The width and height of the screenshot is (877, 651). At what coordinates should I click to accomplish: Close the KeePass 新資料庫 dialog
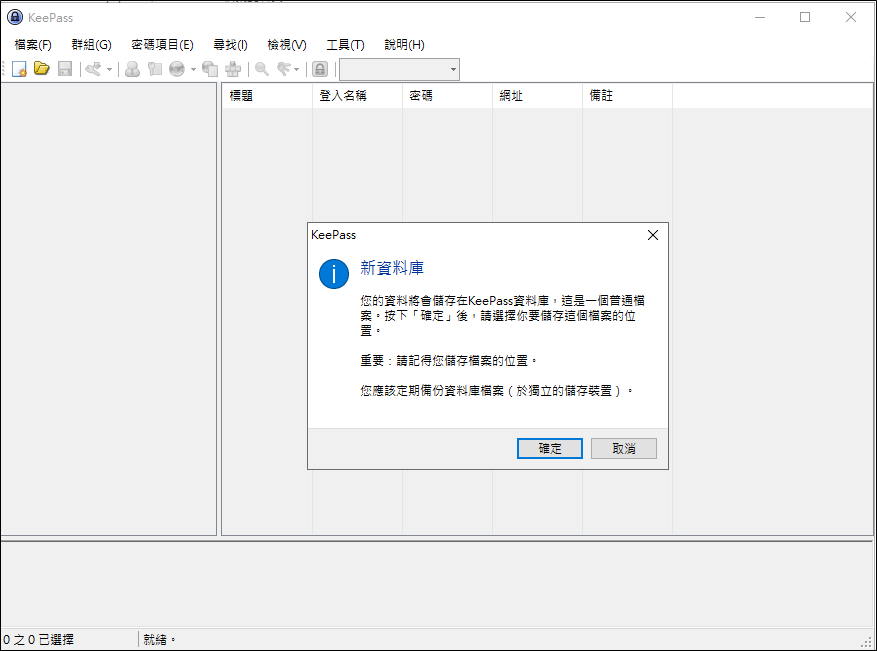point(653,235)
